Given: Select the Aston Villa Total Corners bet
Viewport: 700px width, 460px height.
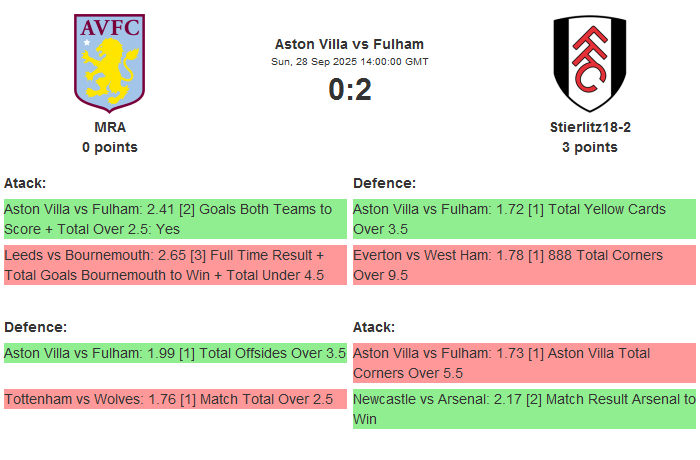Looking at the screenshot, I should coord(523,363).
